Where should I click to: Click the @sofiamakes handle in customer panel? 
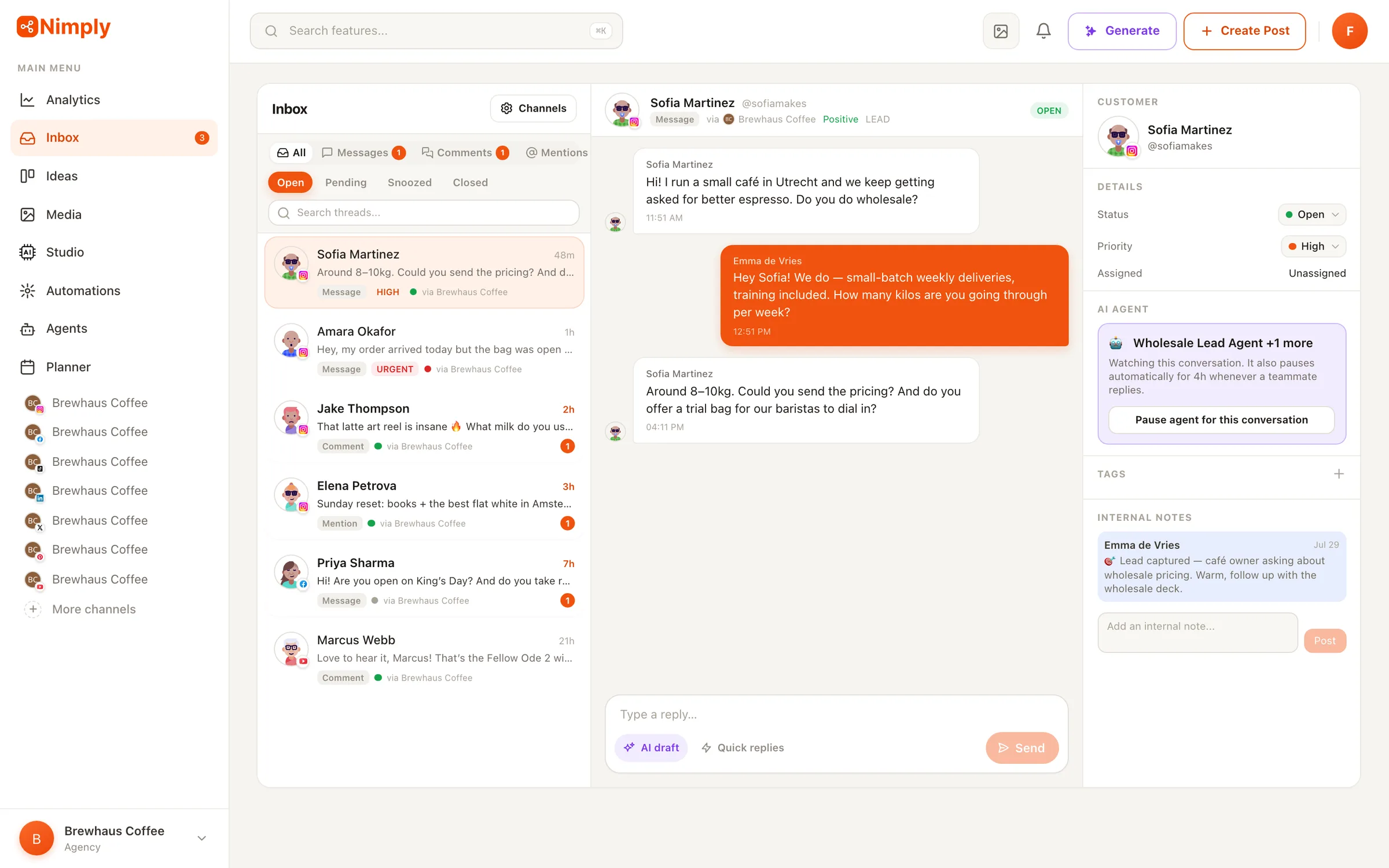pos(1179,146)
